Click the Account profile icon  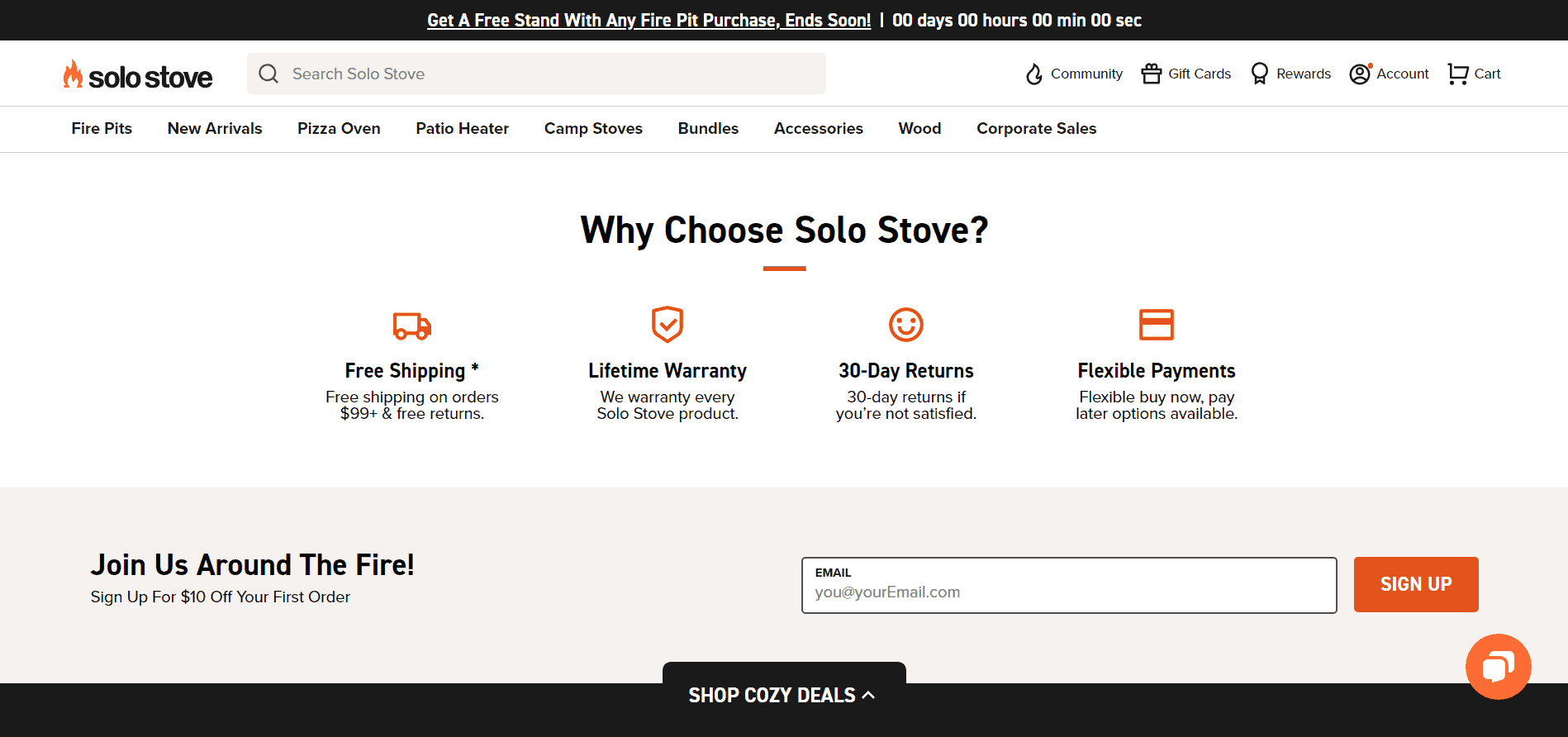pyautogui.click(x=1360, y=74)
